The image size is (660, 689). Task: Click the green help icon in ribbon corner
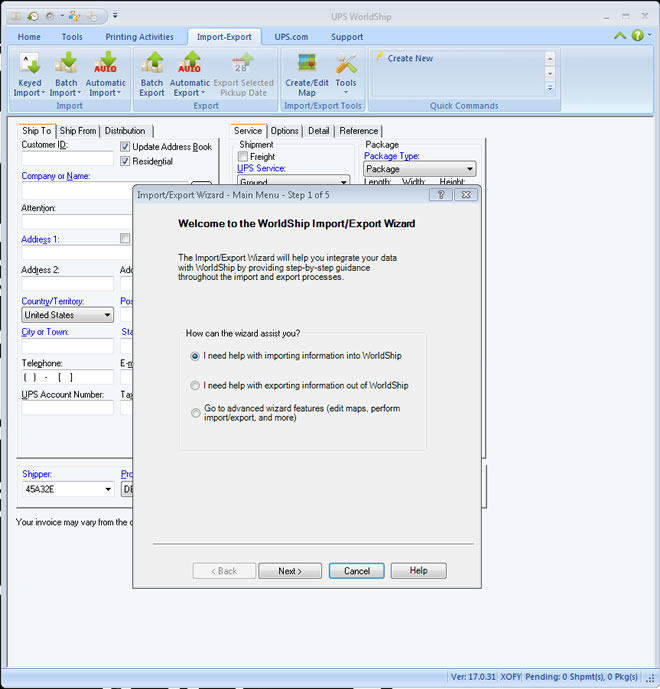click(637, 35)
